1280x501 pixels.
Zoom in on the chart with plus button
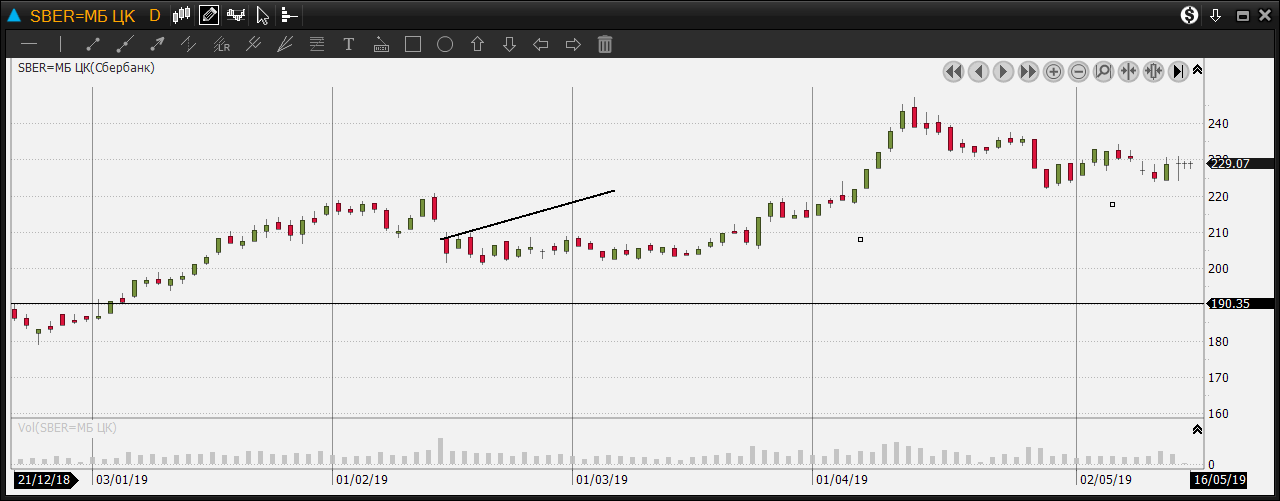(x=1054, y=71)
